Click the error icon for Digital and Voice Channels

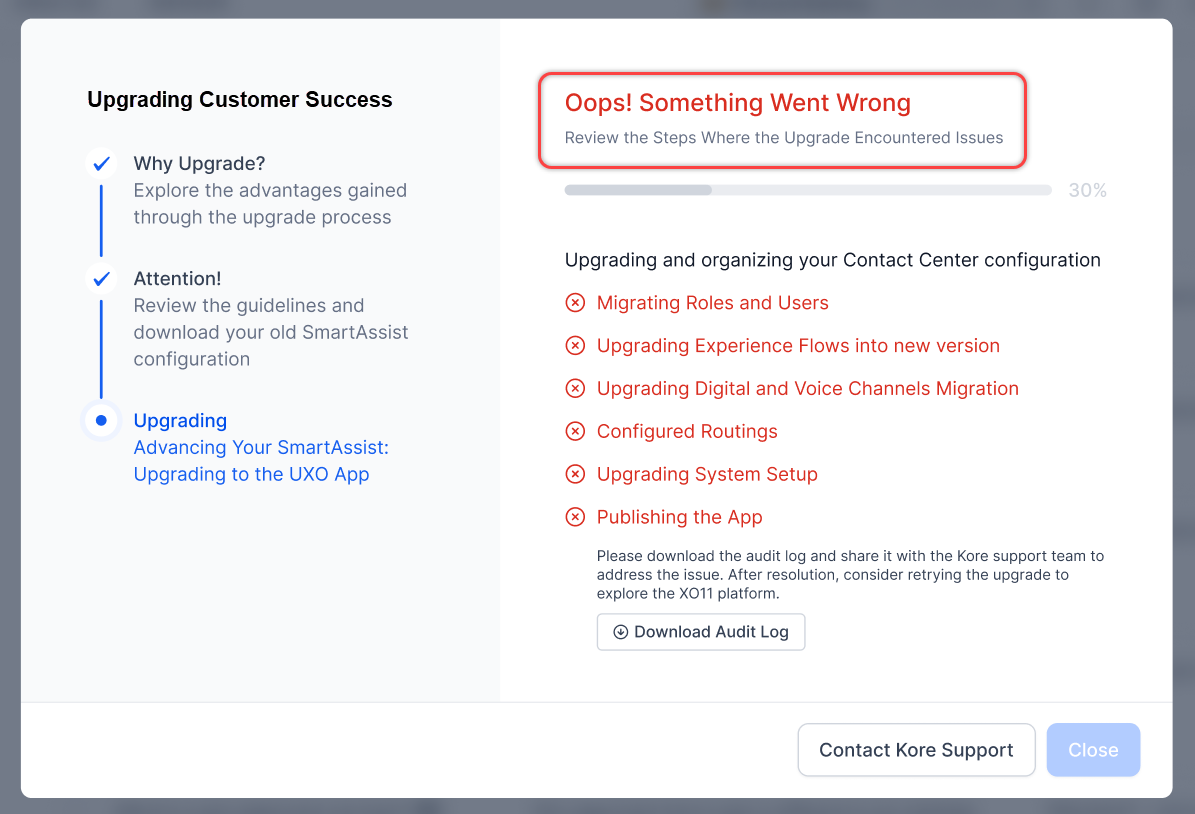point(575,389)
